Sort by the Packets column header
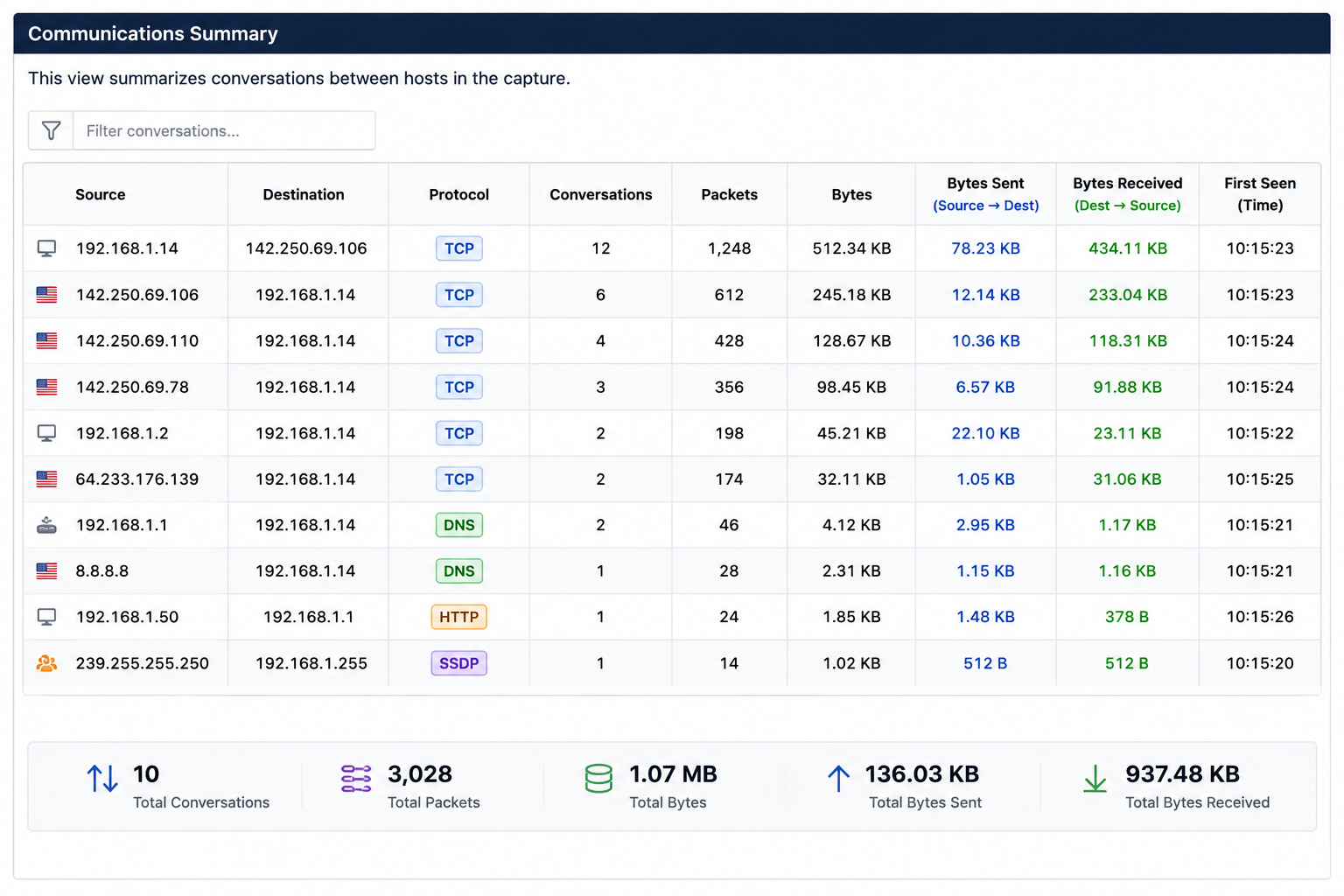1344x896 pixels. (x=730, y=194)
